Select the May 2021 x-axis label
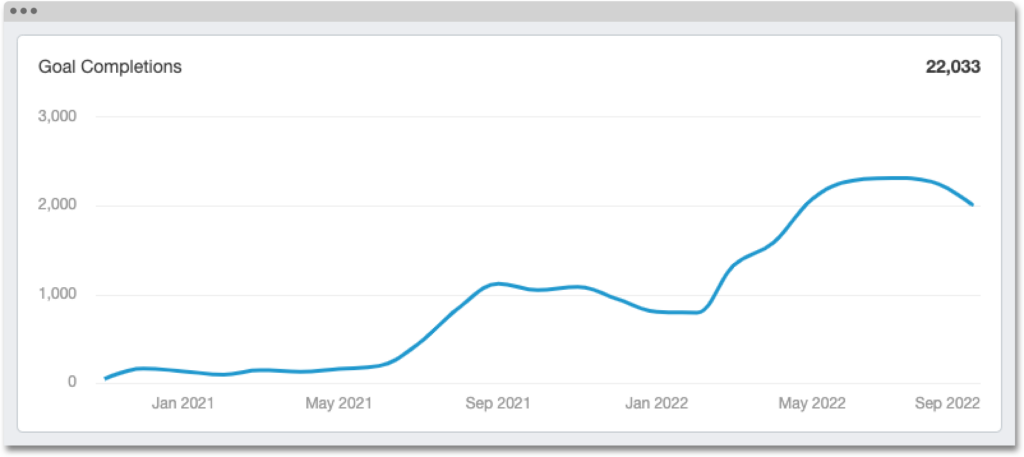Screen dimensions: 1024x457 pyautogui.click(x=339, y=403)
